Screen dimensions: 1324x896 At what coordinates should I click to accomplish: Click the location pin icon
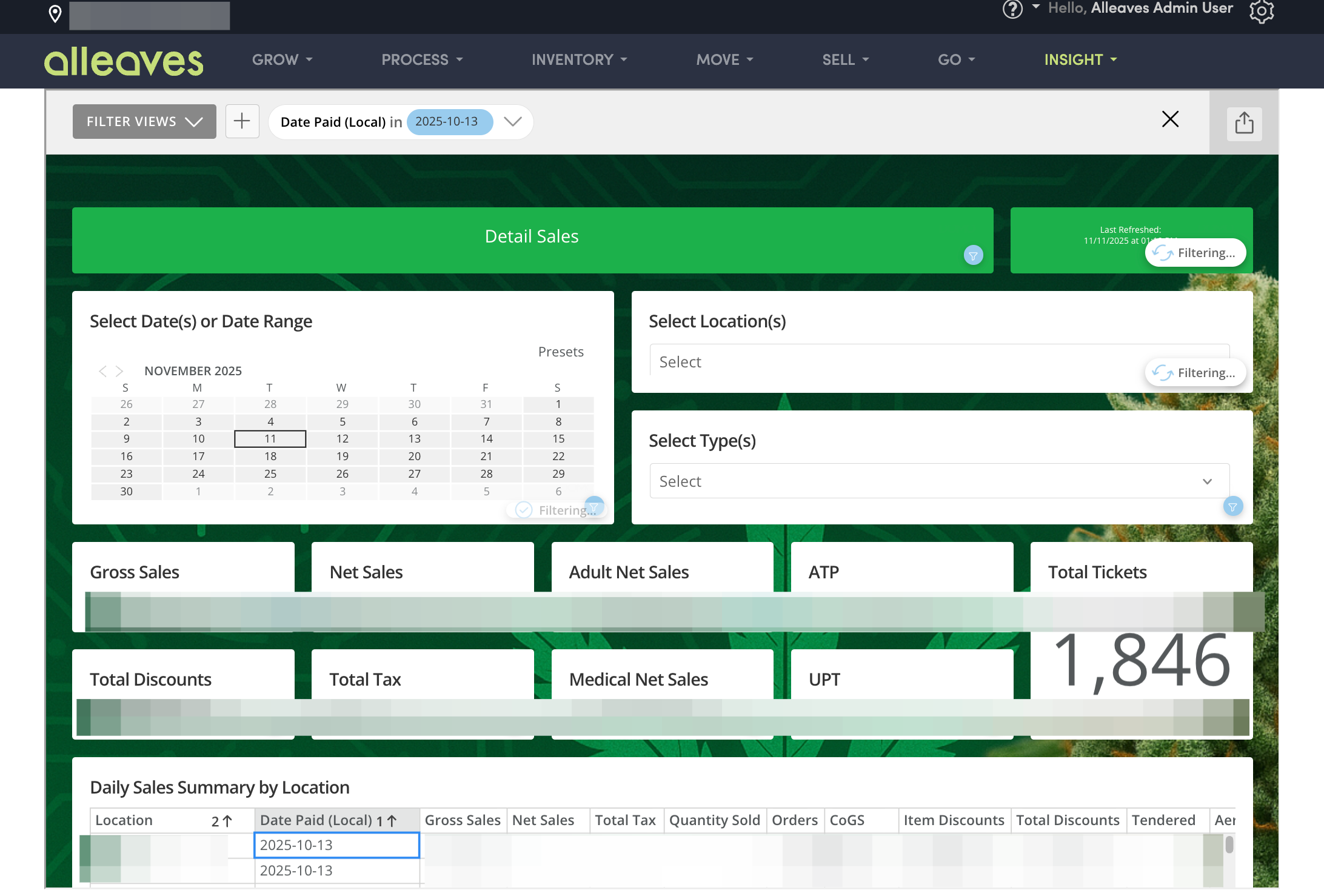point(55,13)
